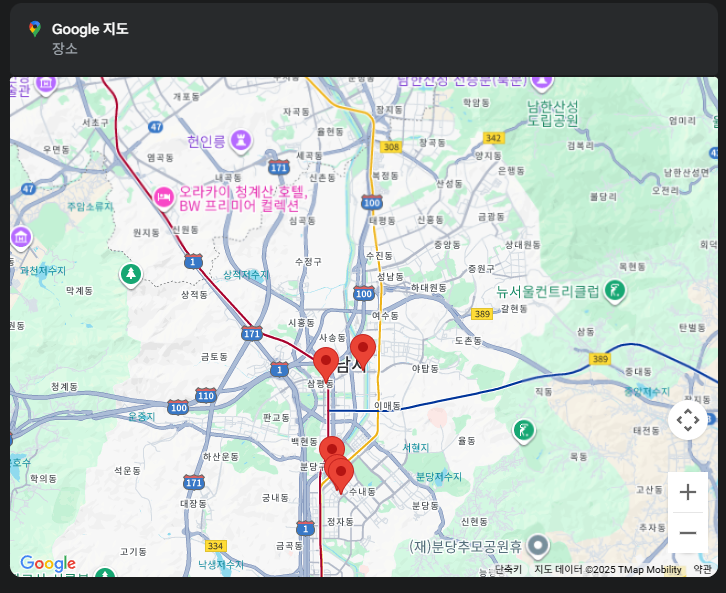Click the 남한산성면 label

(686, 172)
